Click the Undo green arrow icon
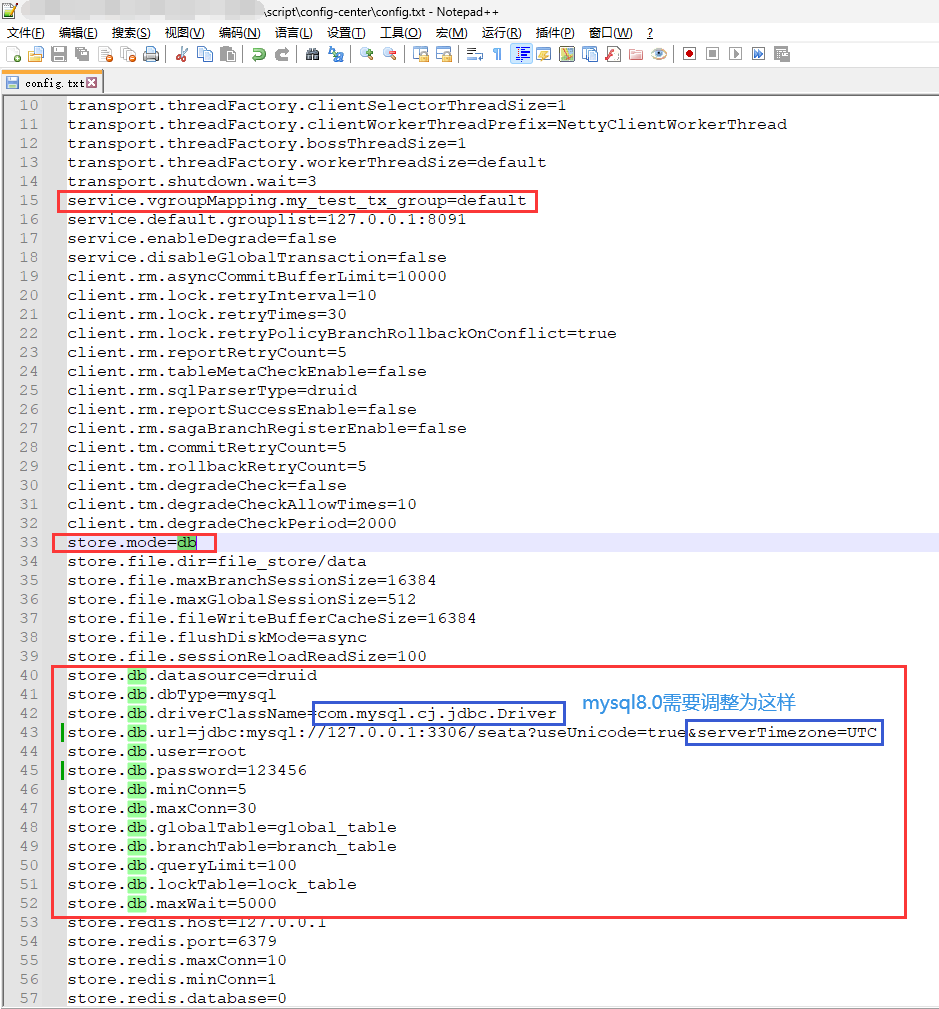Viewport: 939px width, 1009px height. pyautogui.click(x=258, y=54)
